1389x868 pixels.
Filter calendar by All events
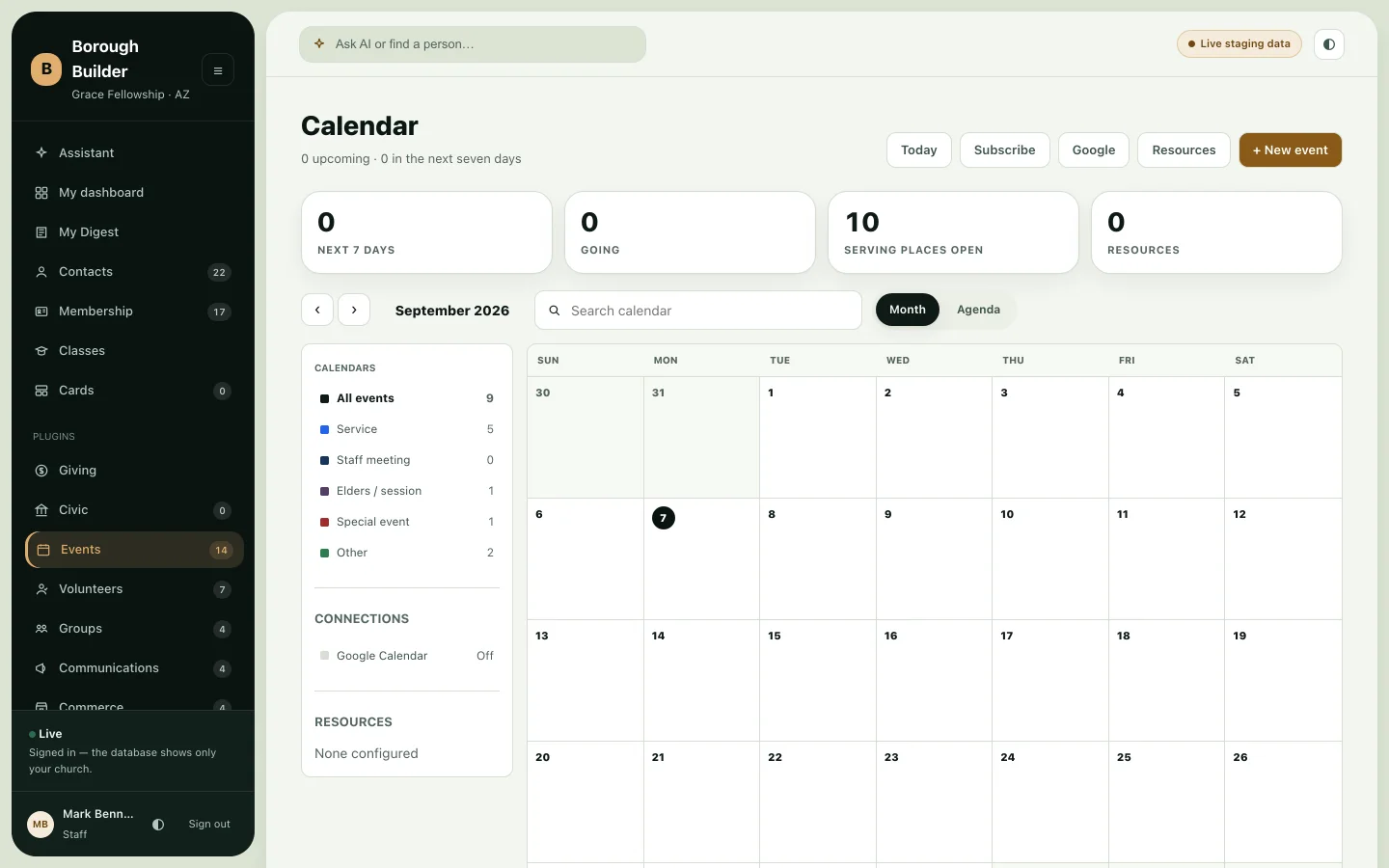[x=406, y=398]
